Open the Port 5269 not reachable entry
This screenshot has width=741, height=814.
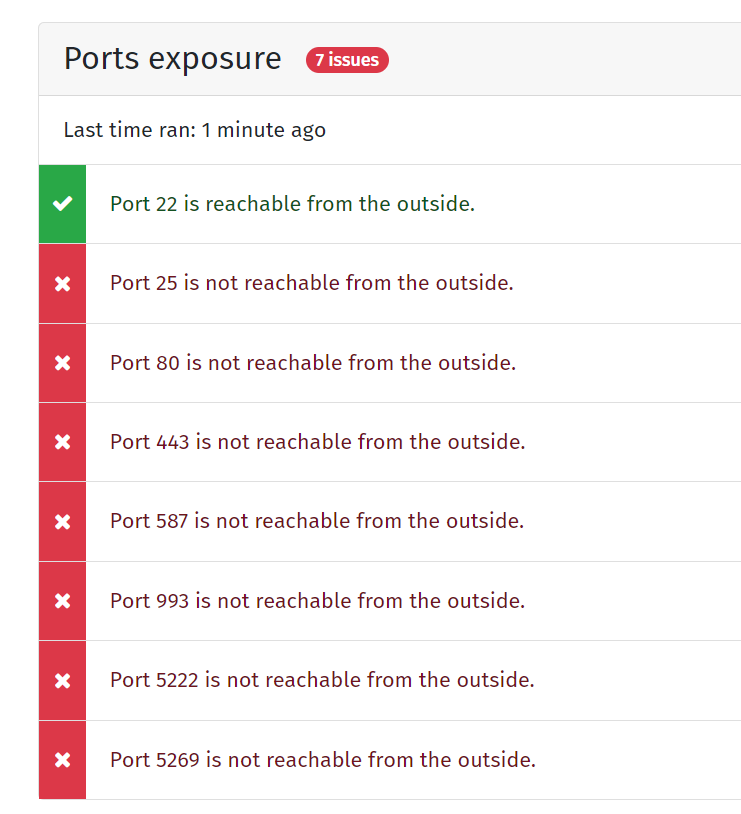(x=390, y=760)
